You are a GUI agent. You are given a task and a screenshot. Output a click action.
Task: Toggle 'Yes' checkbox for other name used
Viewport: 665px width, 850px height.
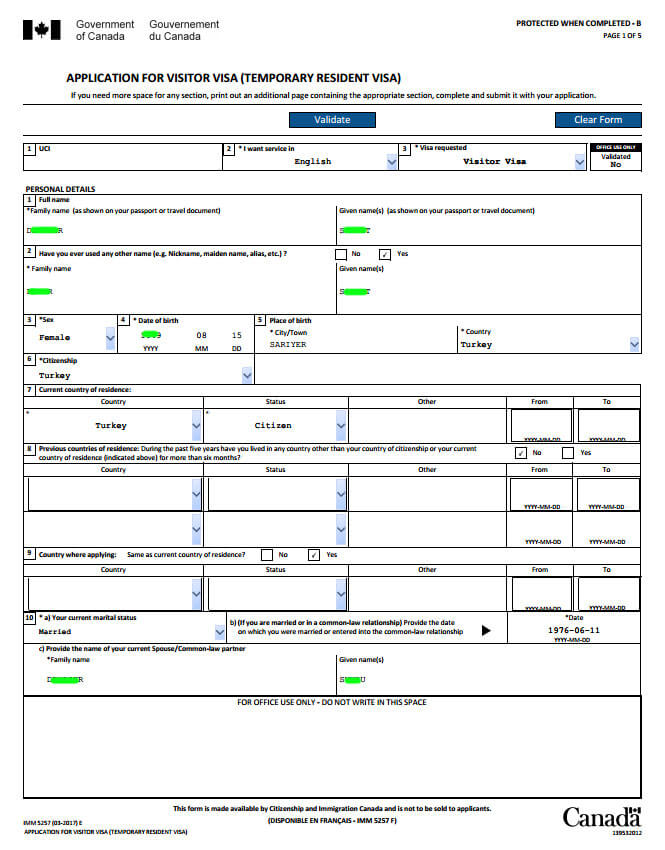pos(385,254)
